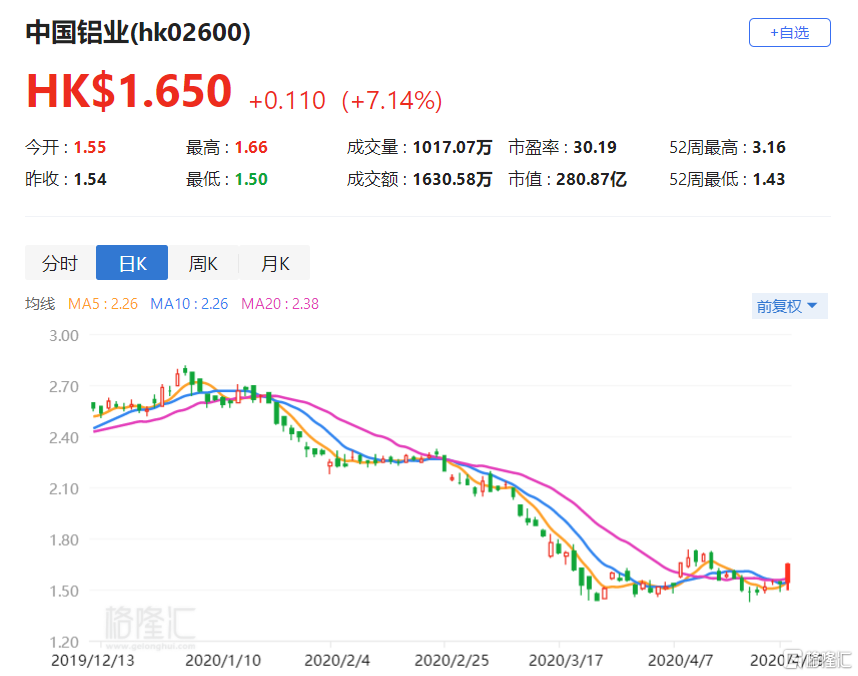
Task: Click the +0.110 price change
Action: 287,101
